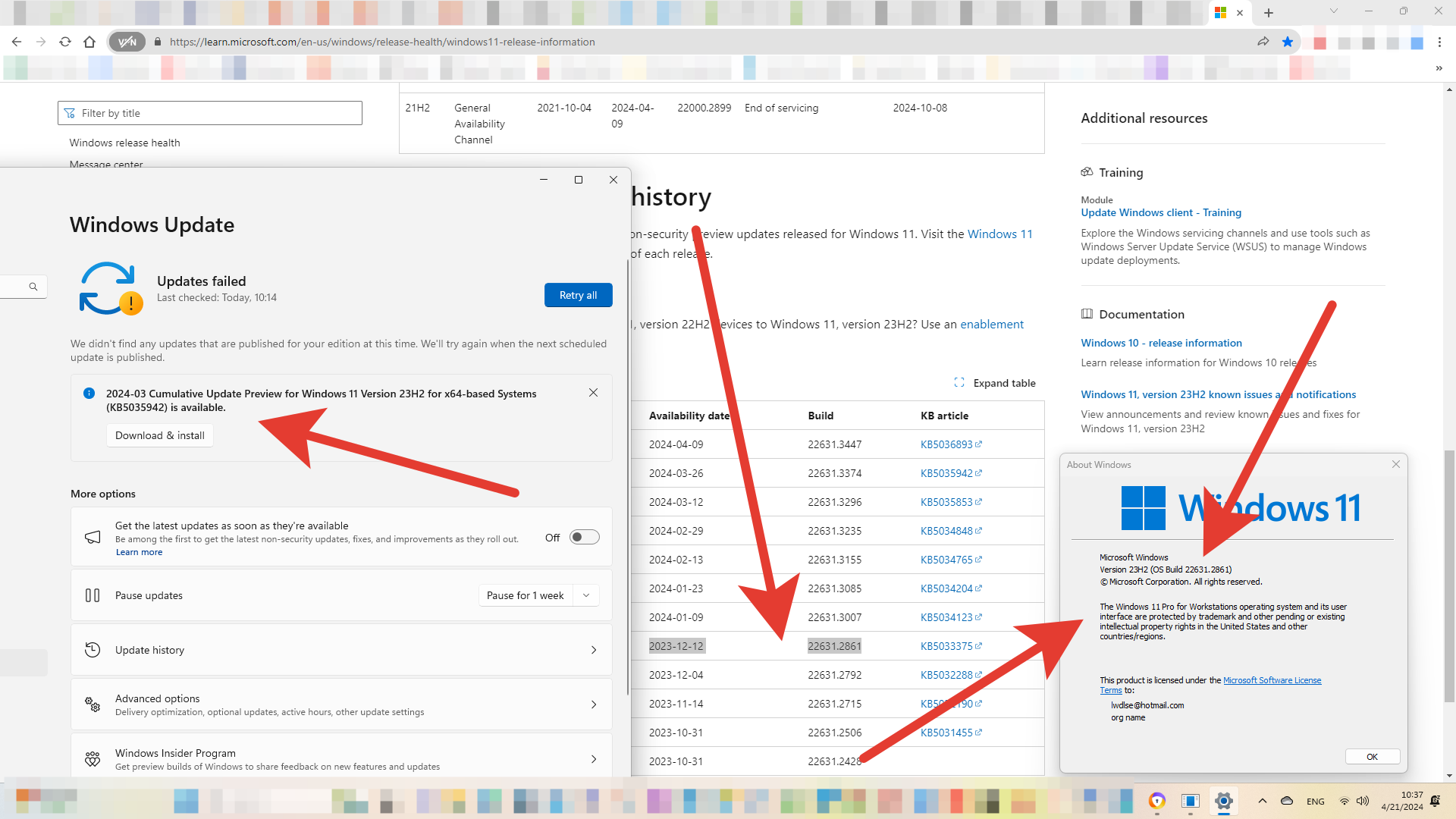1456x819 pixels.
Task: Show hidden system tray icons
Action: (x=1262, y=801)
